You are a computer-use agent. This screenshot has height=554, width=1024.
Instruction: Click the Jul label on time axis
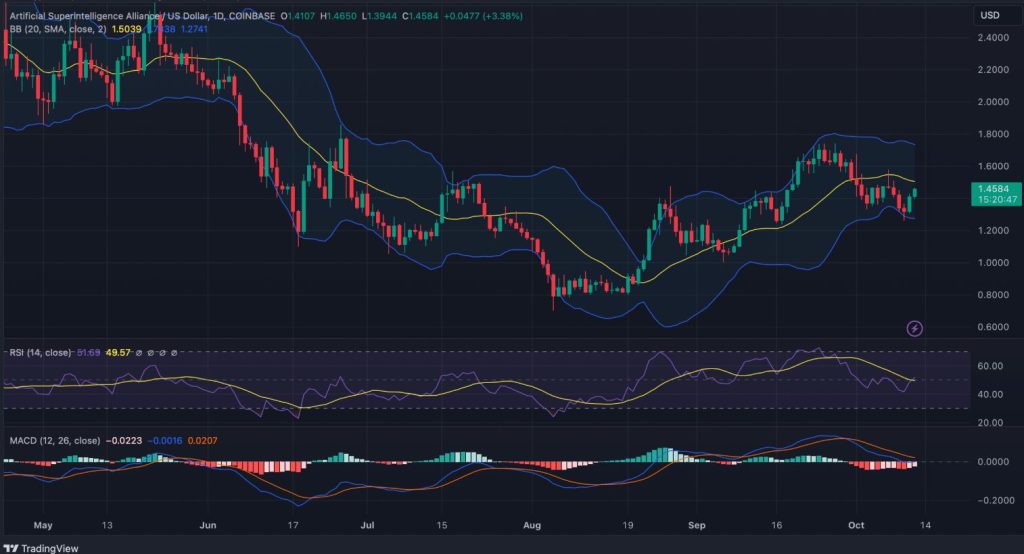coord(368,525)
